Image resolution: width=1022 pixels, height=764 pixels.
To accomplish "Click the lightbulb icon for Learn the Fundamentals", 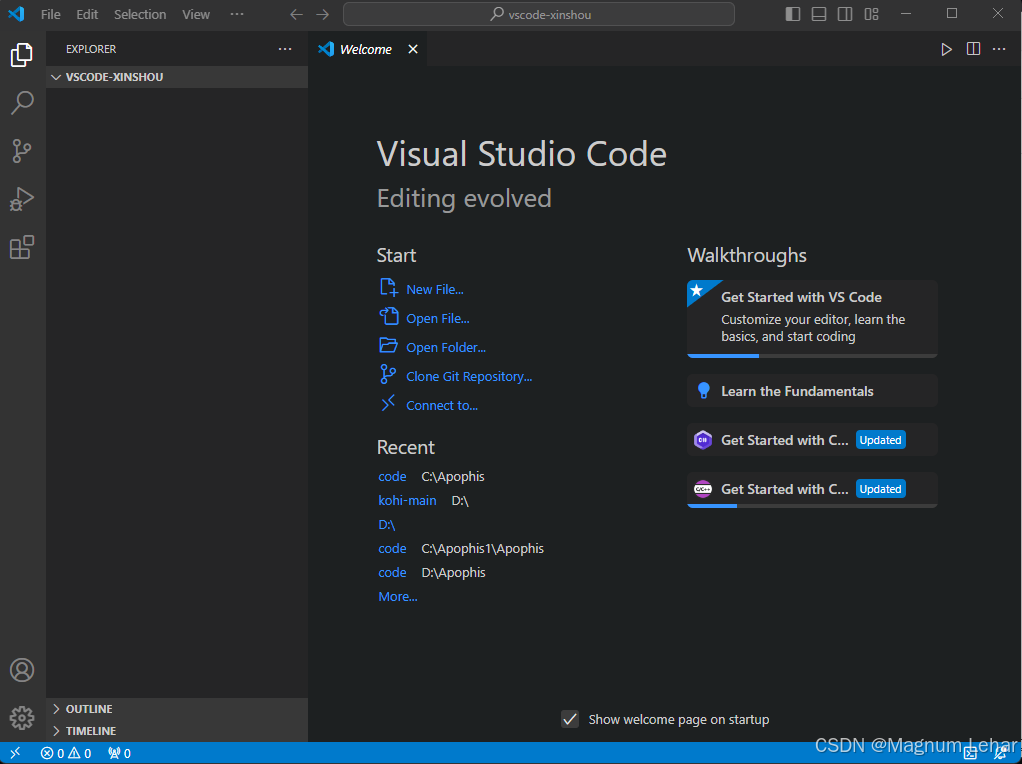I will [703, 390].
